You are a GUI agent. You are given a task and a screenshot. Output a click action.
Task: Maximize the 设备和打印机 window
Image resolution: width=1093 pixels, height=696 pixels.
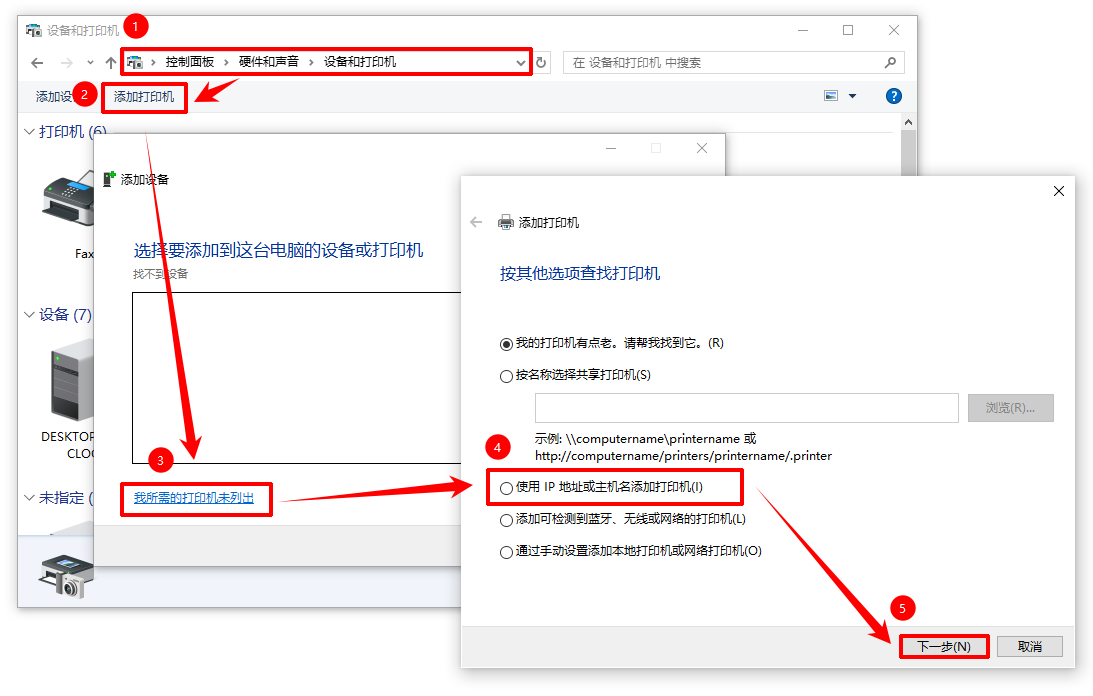tap(848, 30)
